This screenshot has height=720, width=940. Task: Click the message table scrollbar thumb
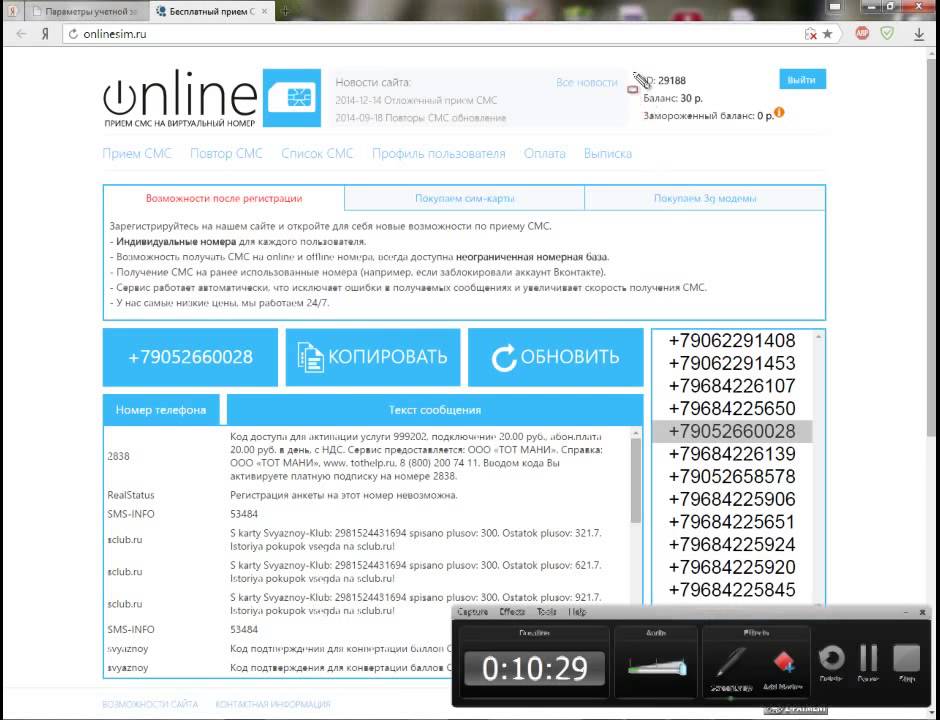coord(635,480)
